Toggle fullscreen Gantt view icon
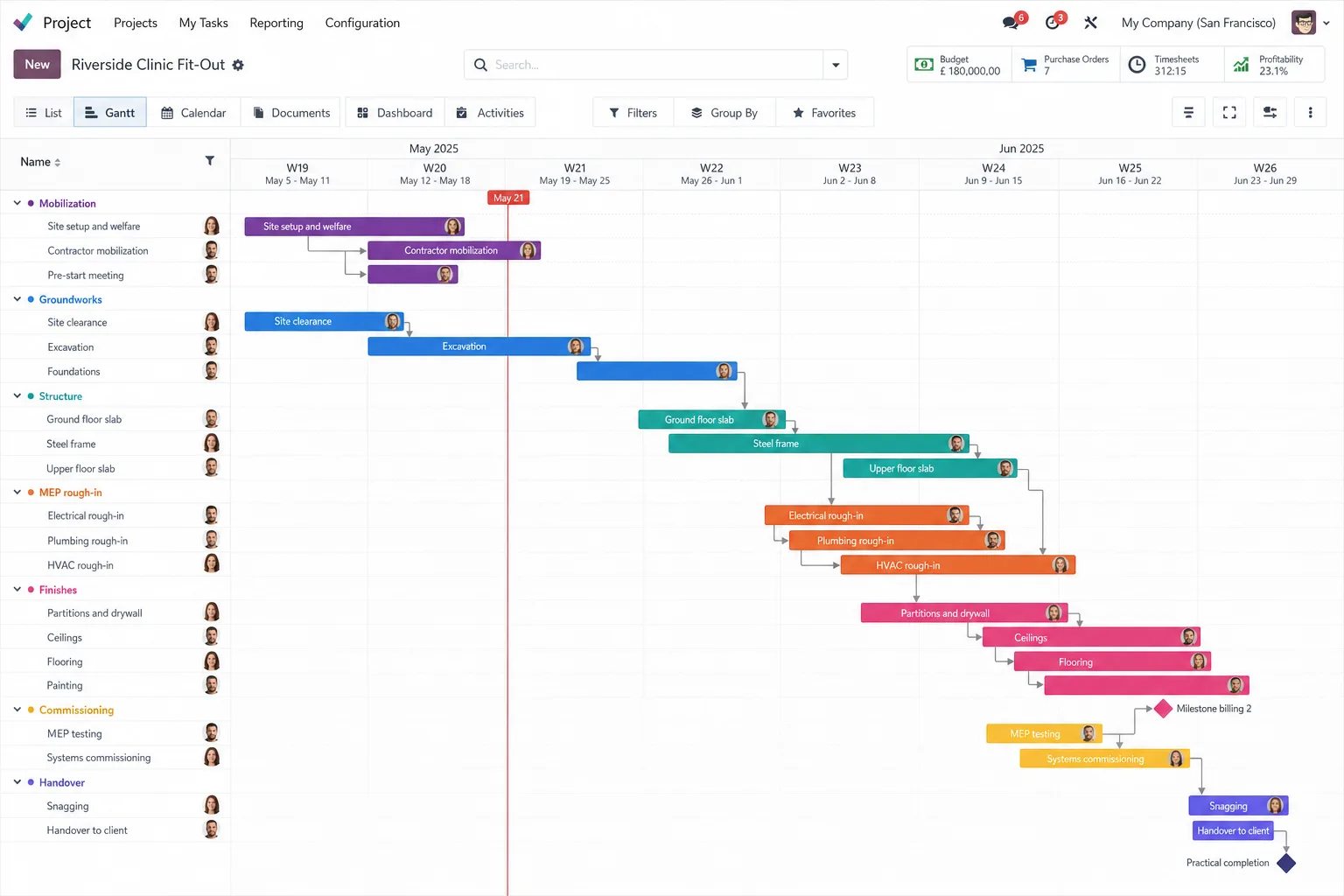1344x896 pixels. click(1229, 112)
